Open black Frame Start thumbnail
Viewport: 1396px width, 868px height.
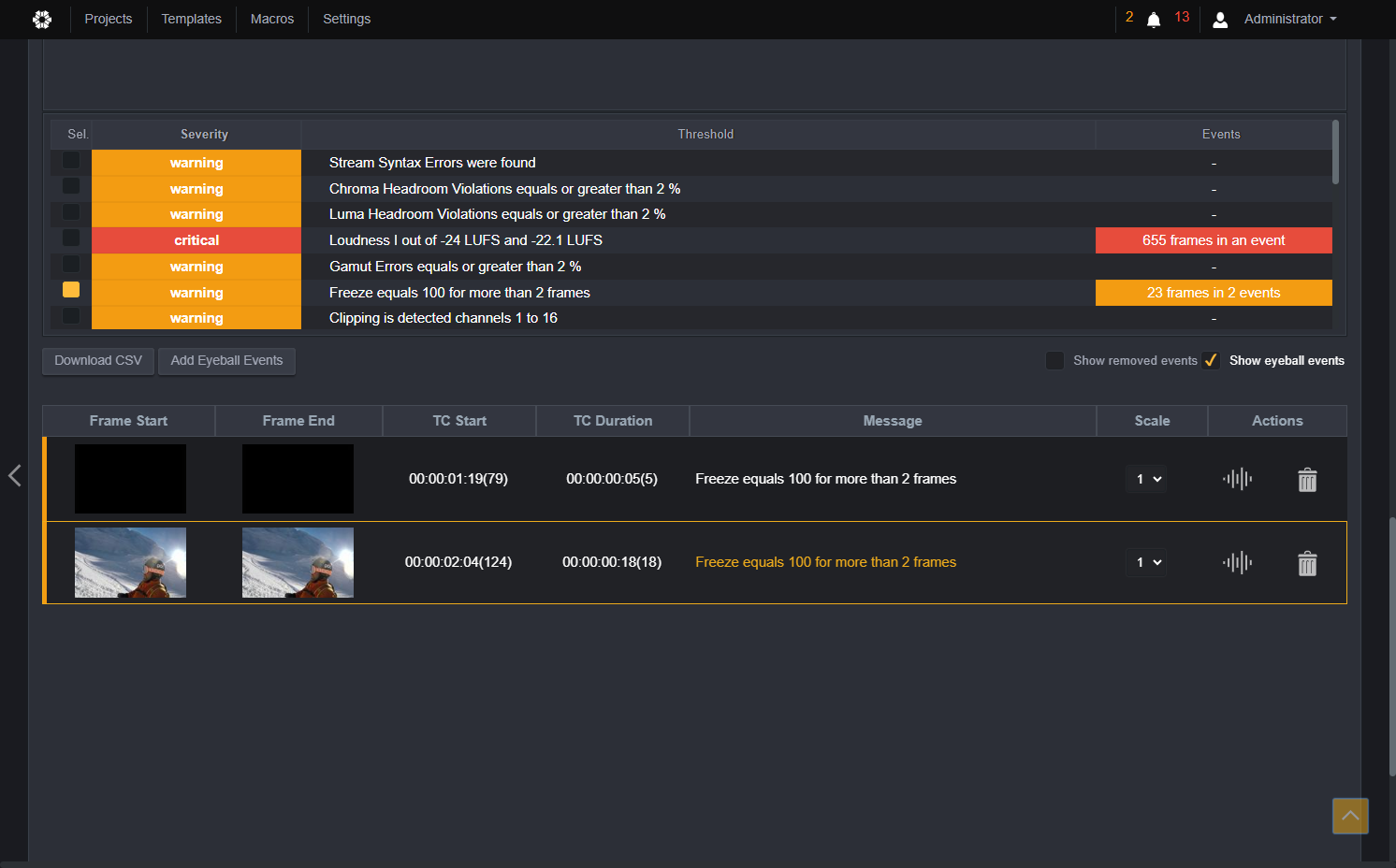click(130, 479)
